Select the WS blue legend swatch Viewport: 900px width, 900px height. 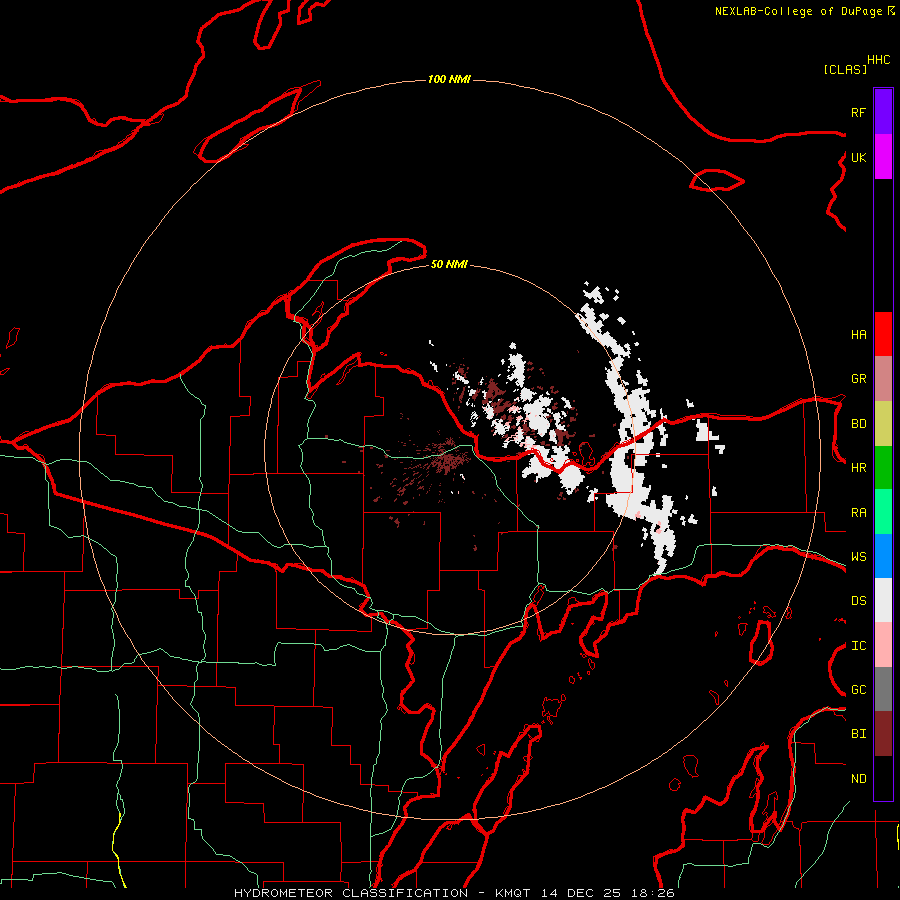point(883,556)
